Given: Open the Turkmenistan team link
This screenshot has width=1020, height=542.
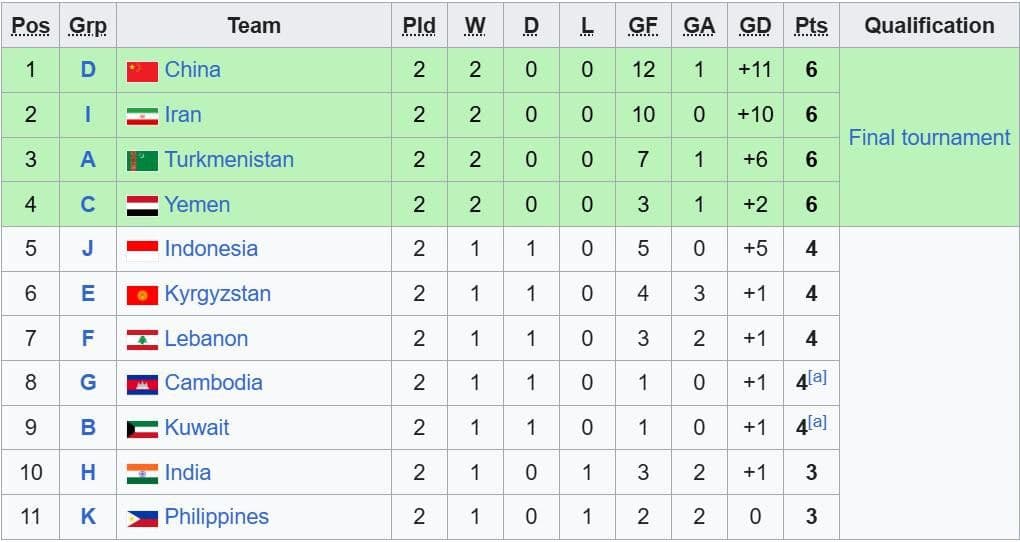Looking at the screenshot, I should click(x=229, y=159).
